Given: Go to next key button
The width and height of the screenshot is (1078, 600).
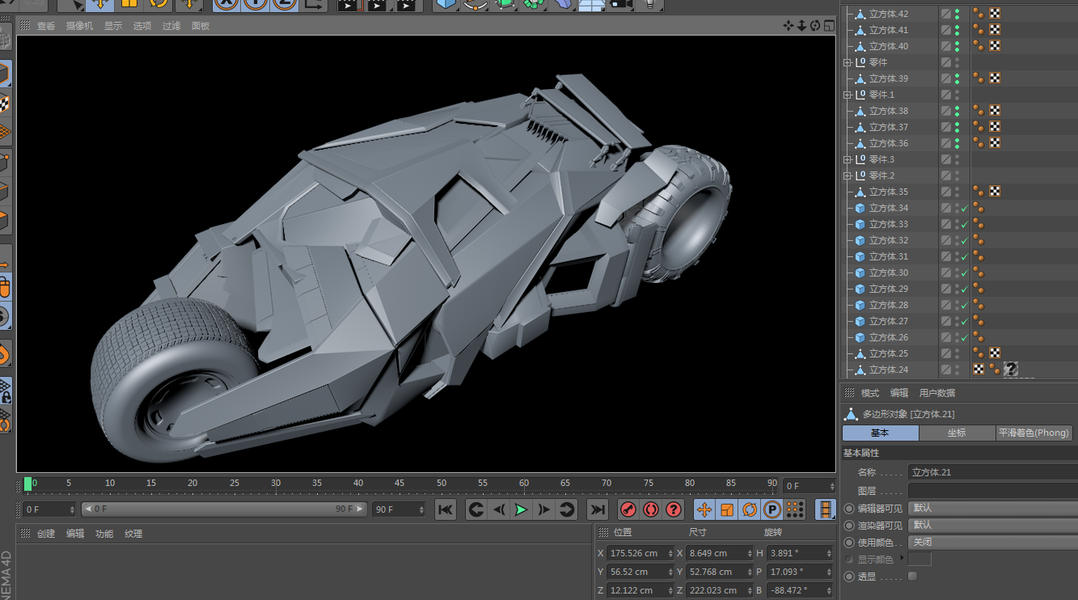Looking at the screenshot, I should coord(566,509).
